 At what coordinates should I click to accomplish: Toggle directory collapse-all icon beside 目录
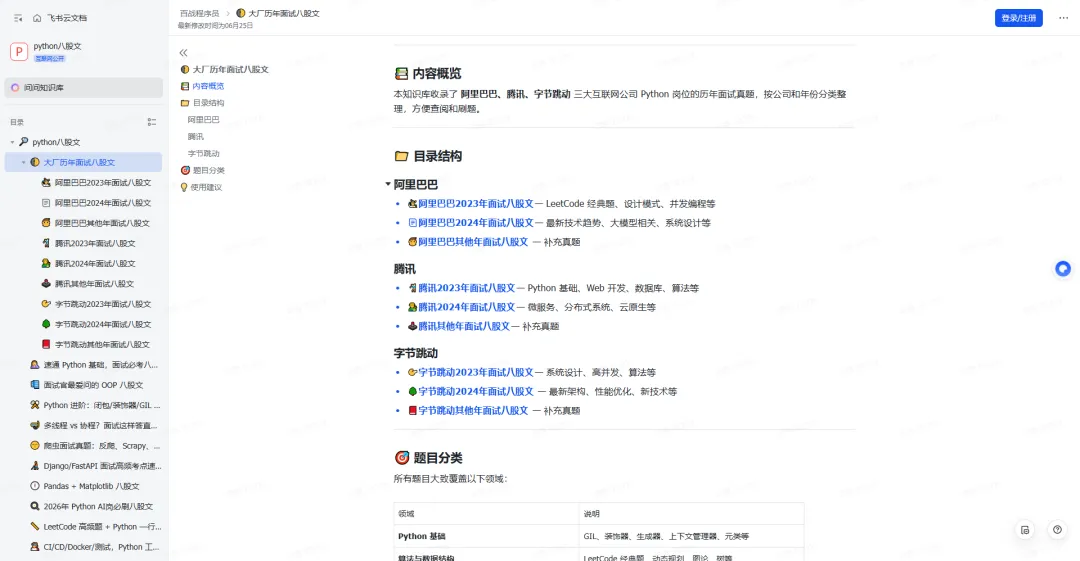tap(152, 122)
